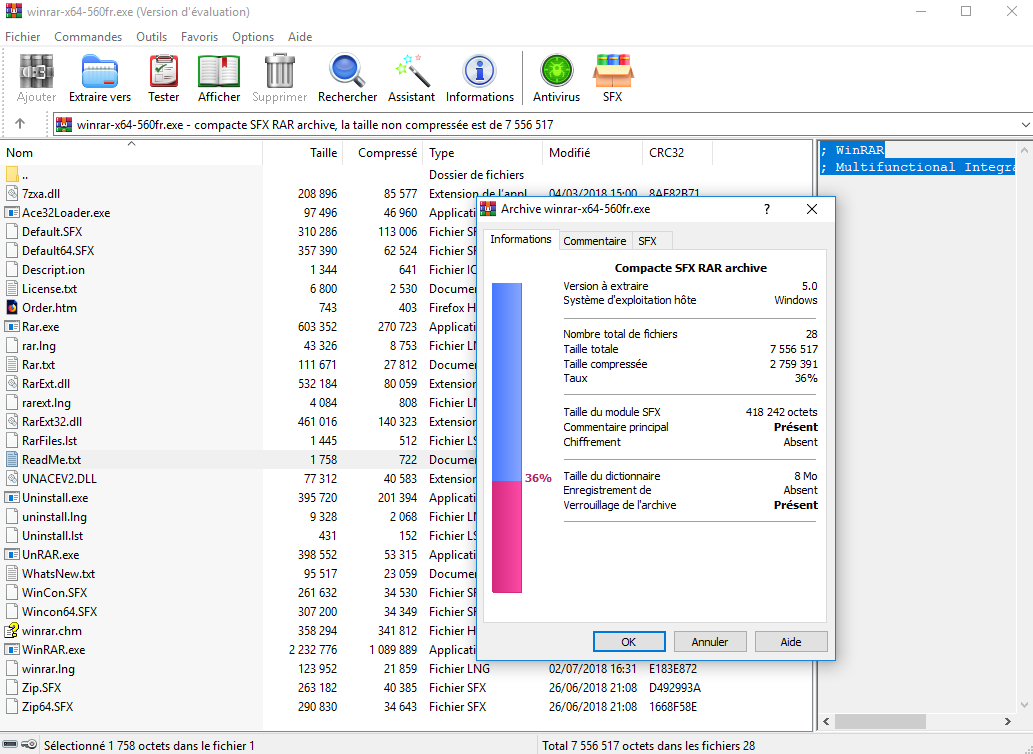Open the Afficher file viewer icon
This screenshot has width=1033, height=754.
[219, 78]
